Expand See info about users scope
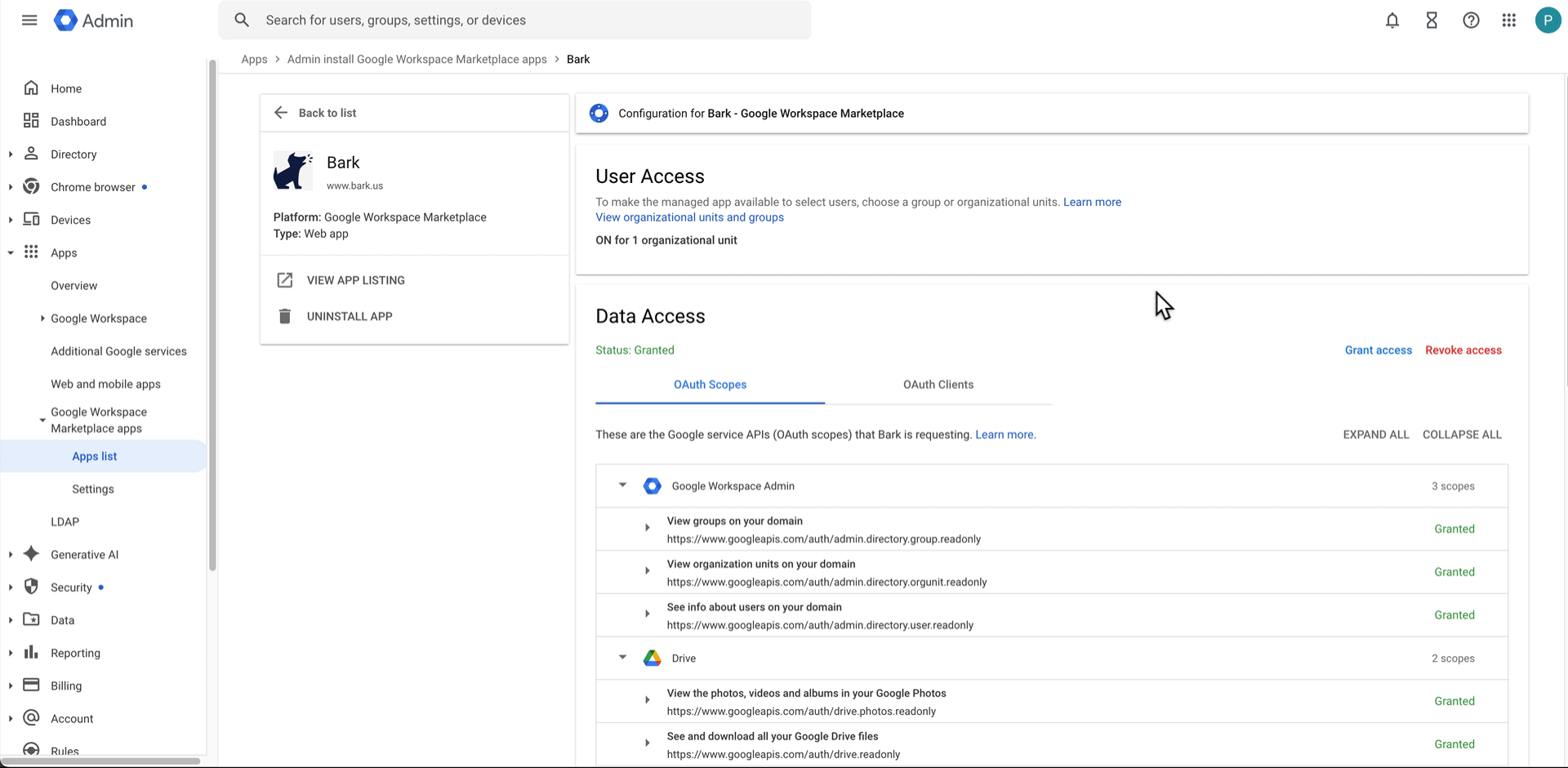The width and height of the screenshot is (1568, 768). 648,614
